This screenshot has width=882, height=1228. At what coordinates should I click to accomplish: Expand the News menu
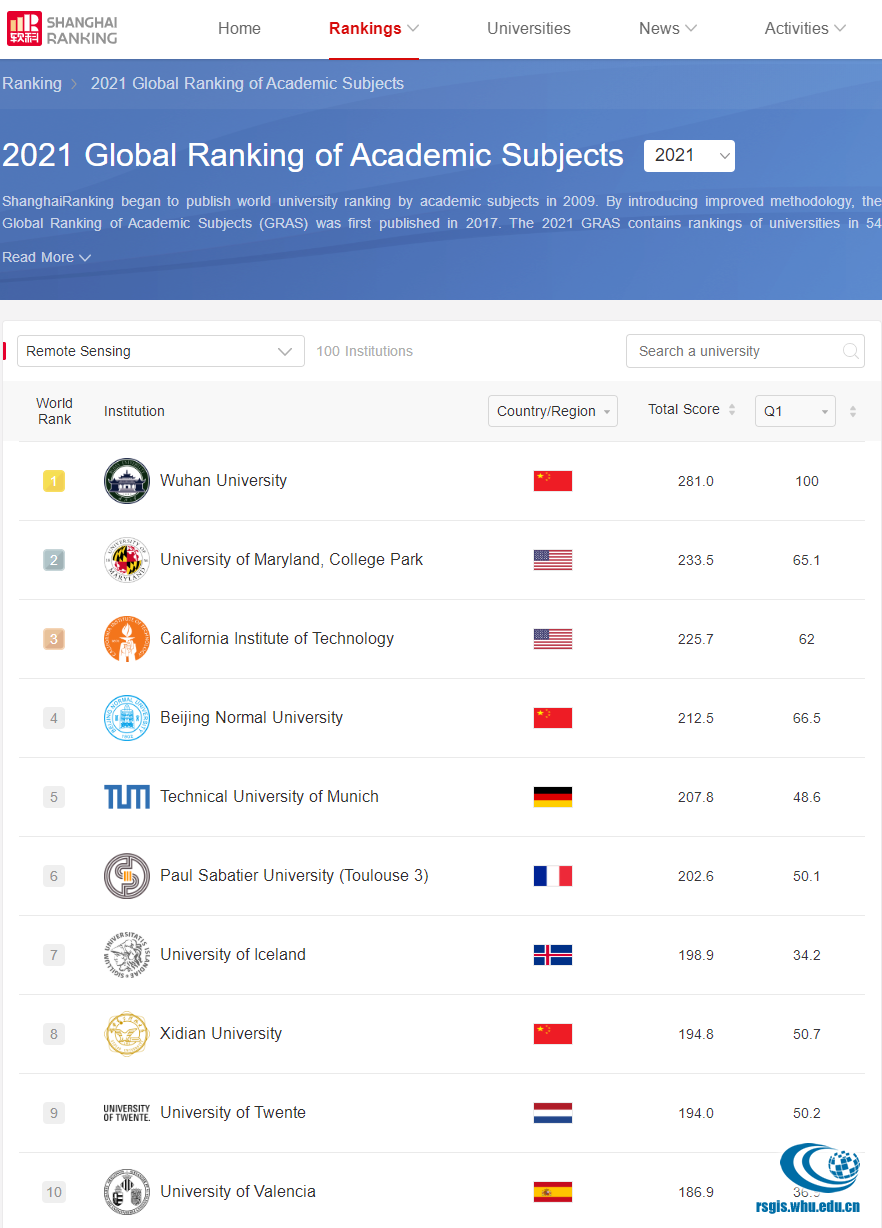(668, 29)
